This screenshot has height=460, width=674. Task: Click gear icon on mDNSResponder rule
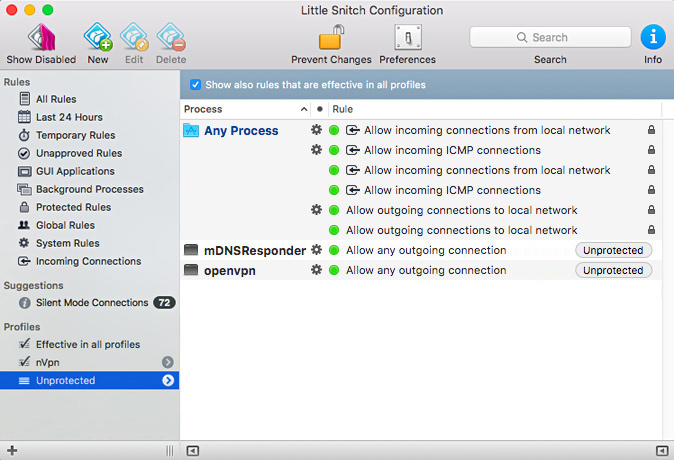(x=316, y=250)
